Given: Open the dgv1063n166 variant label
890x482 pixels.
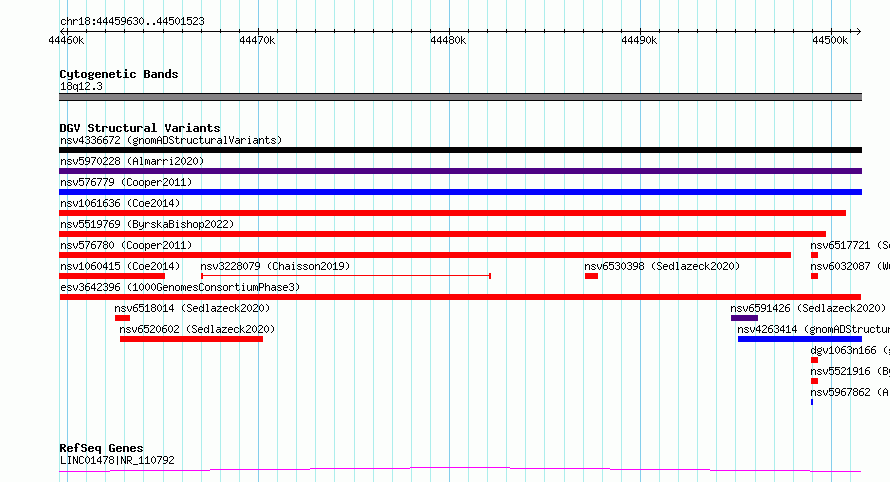Looking at the screenshot, I should (850, 350).
